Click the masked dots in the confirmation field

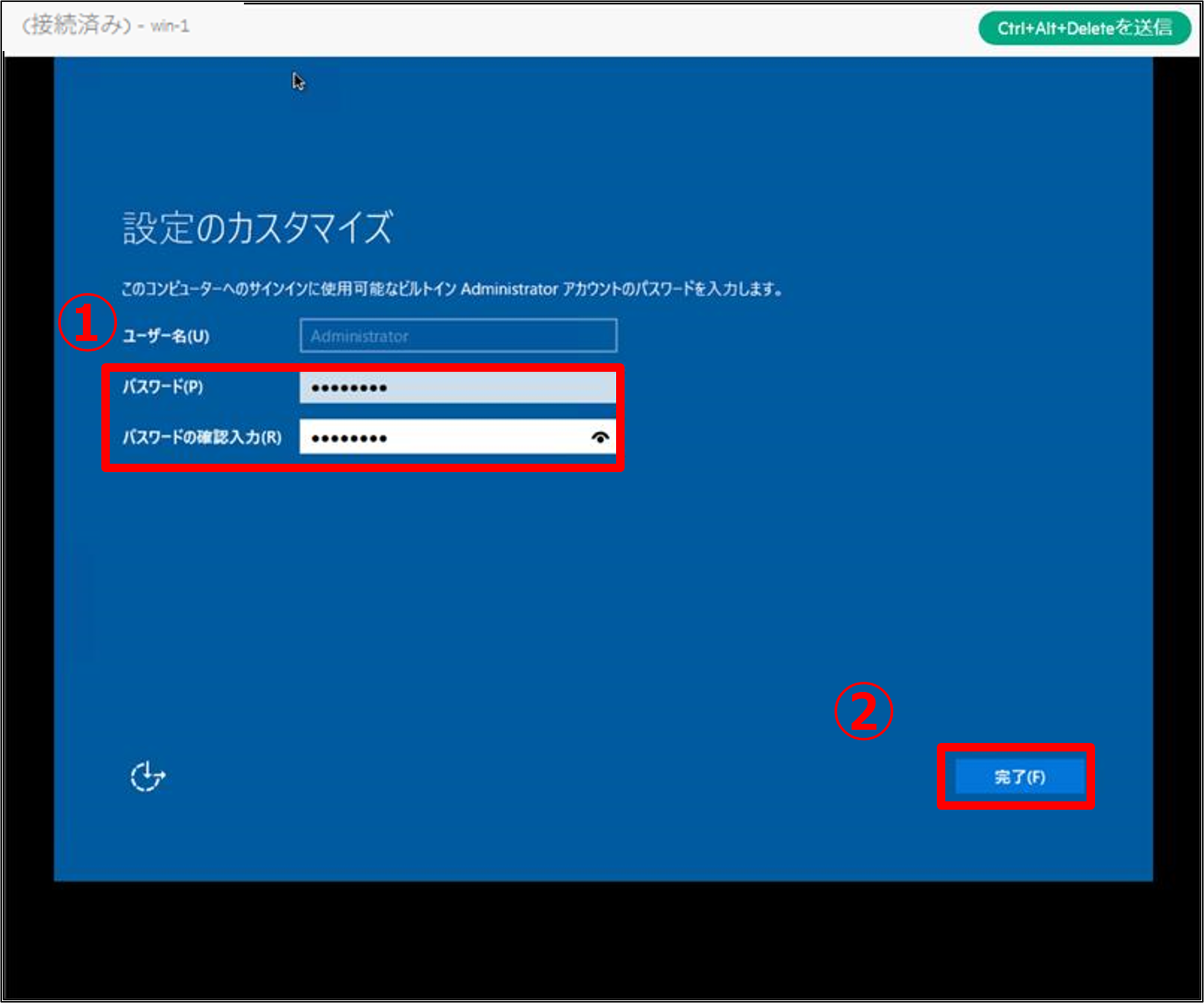pyautogui.click(x=349, y=439)
